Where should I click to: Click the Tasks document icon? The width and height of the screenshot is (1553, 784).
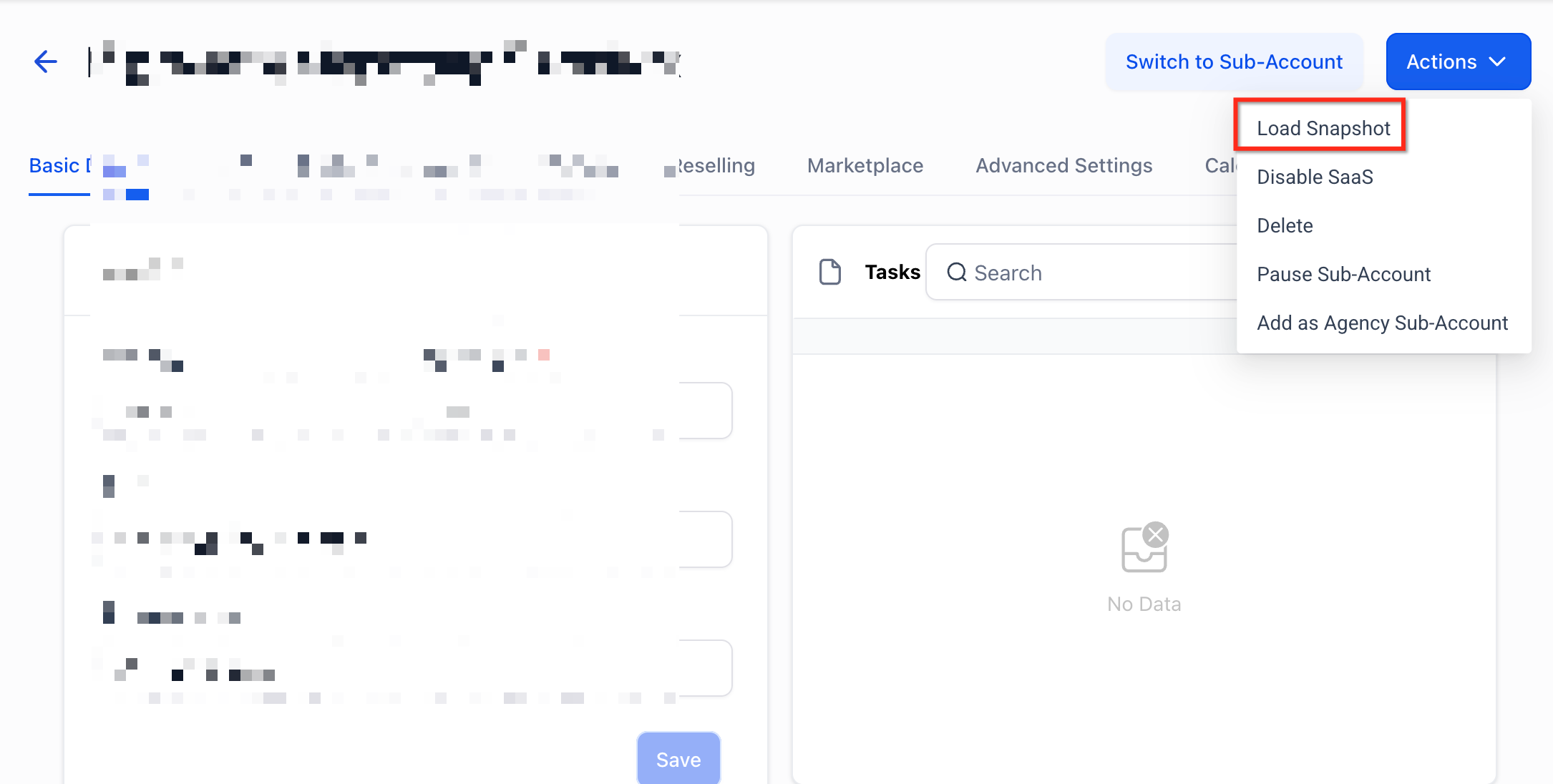(829, 272)
